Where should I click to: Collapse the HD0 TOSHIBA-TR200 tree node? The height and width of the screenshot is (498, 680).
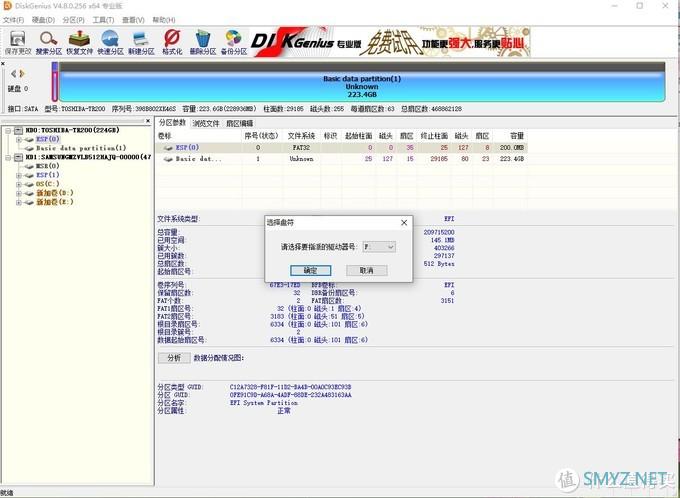pyautogui.click(x=8, y=130)
